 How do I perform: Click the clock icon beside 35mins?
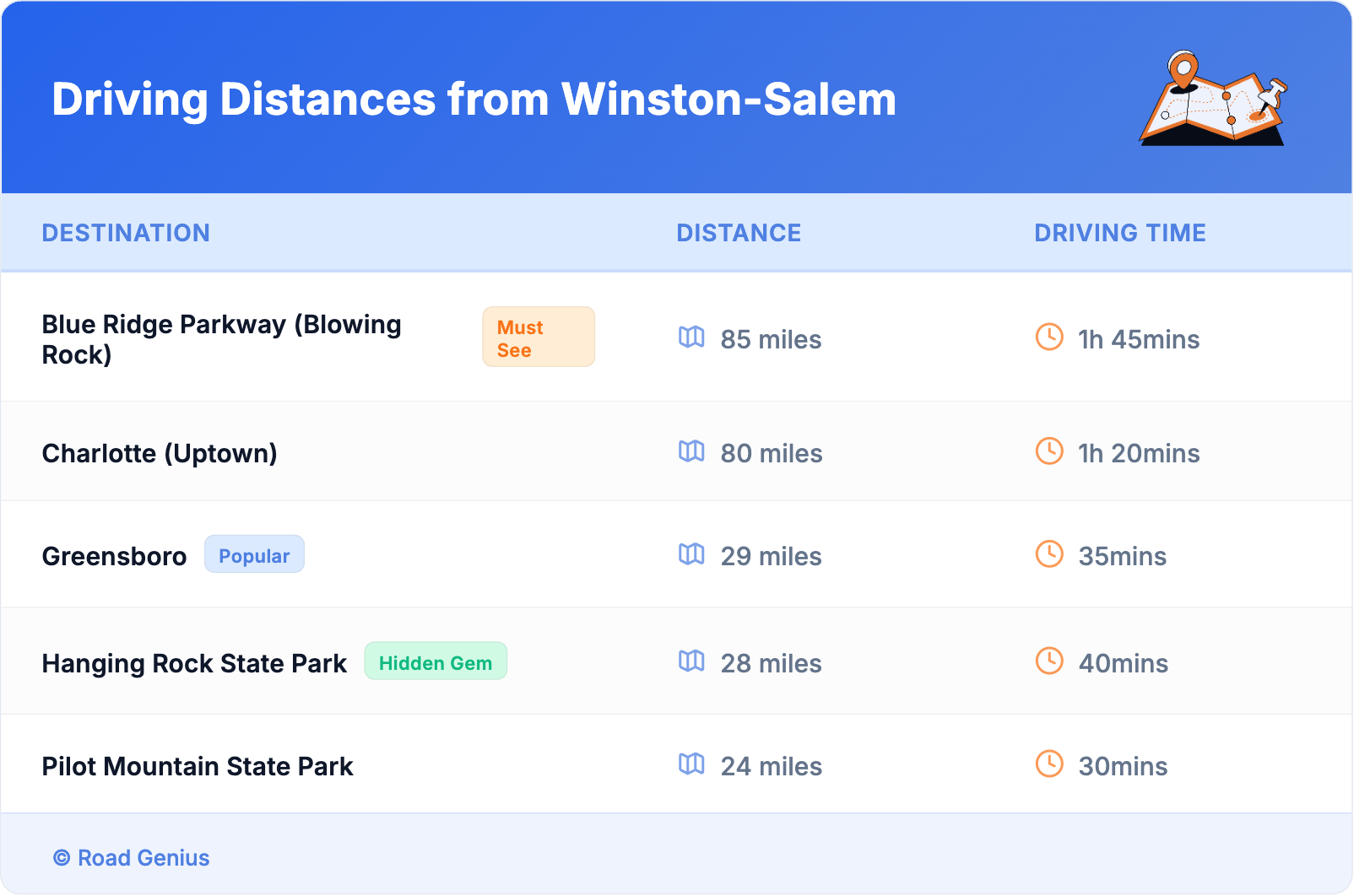click(x=1049, y=554)
